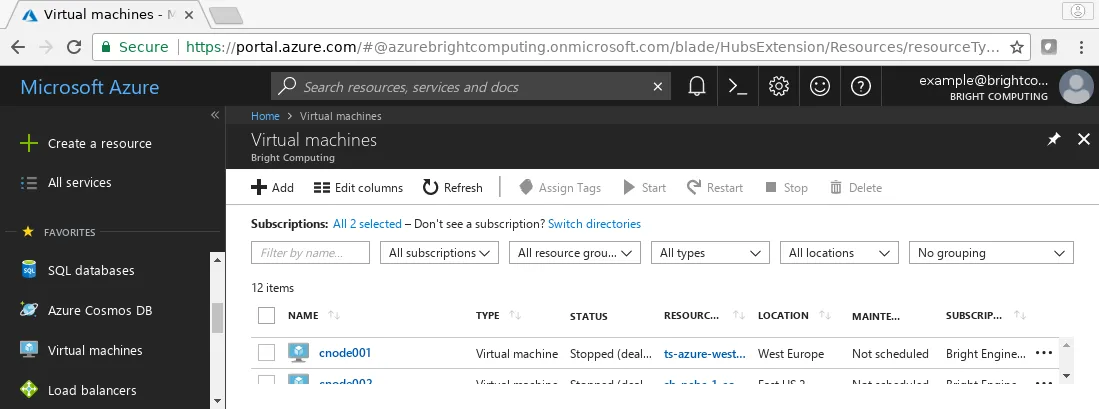Open portal settings gear
1099x409 pixels.
[778, 86]
